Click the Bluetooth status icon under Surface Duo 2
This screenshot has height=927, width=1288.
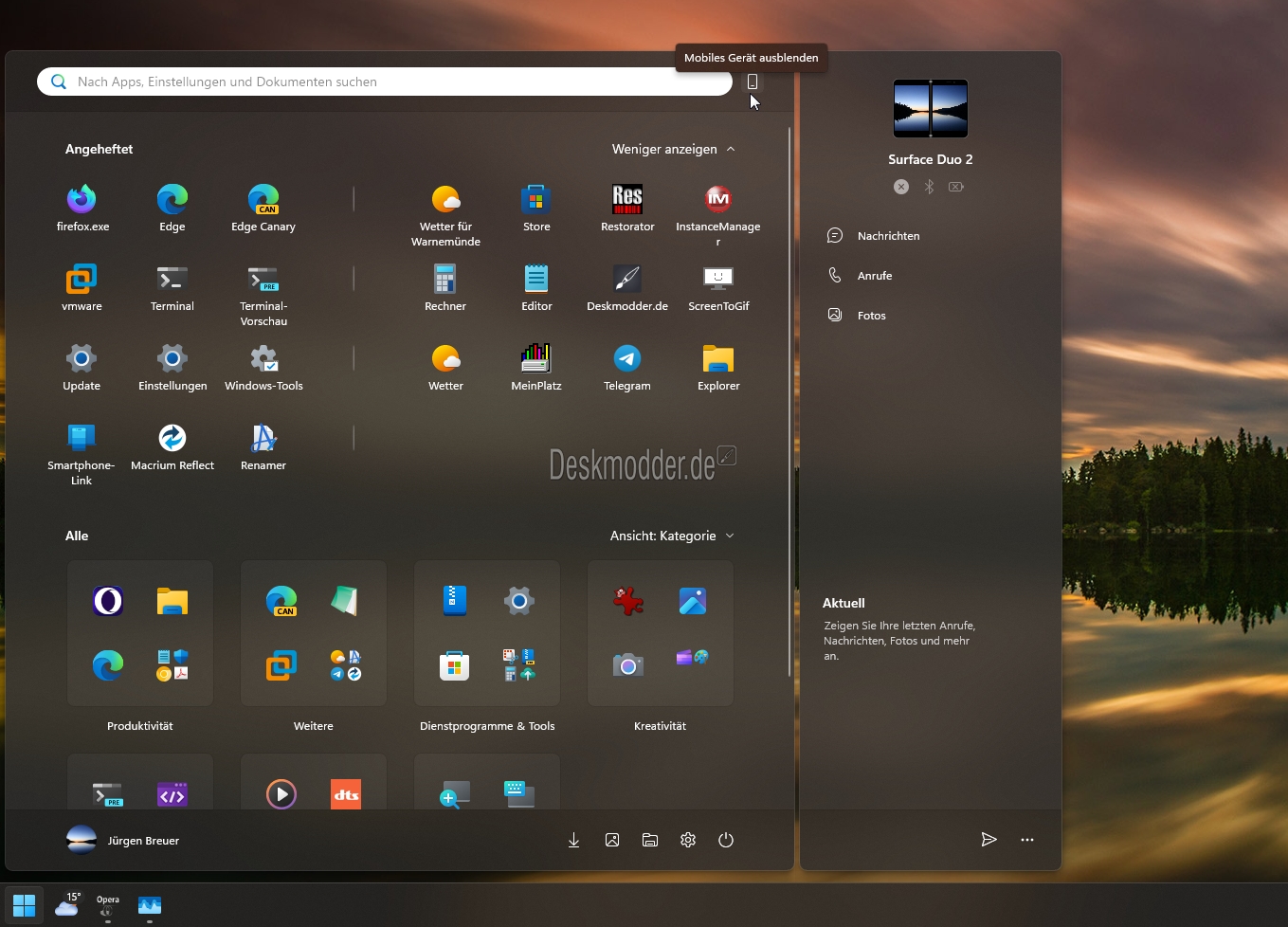(930, 187)
